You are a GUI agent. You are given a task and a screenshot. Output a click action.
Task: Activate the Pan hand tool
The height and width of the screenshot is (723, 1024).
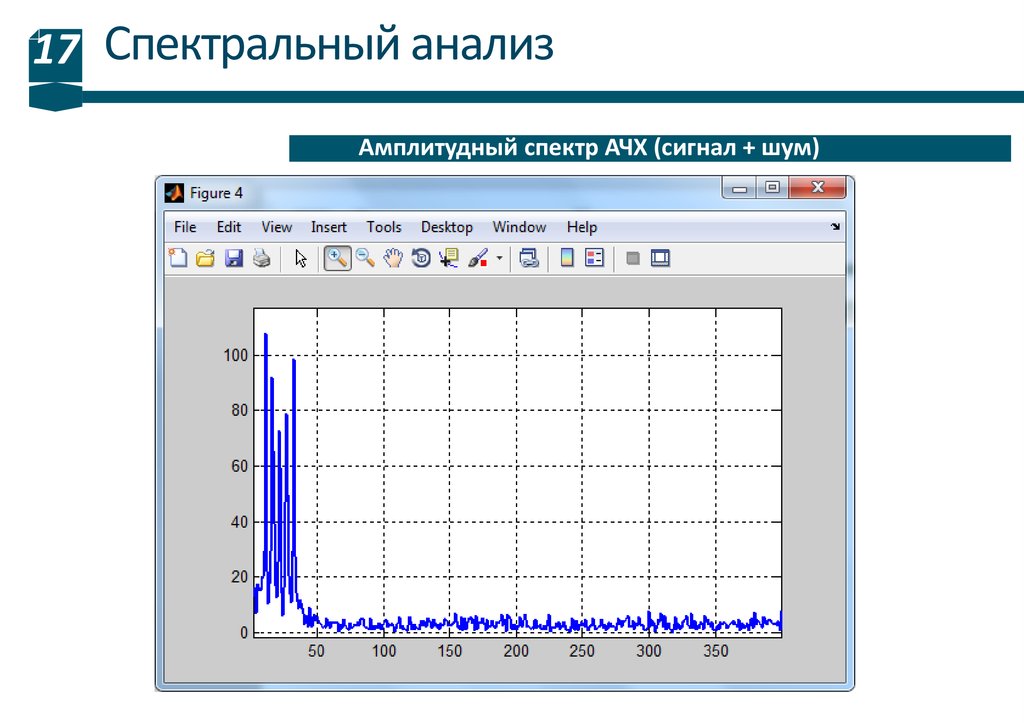(x=393, y=259)
